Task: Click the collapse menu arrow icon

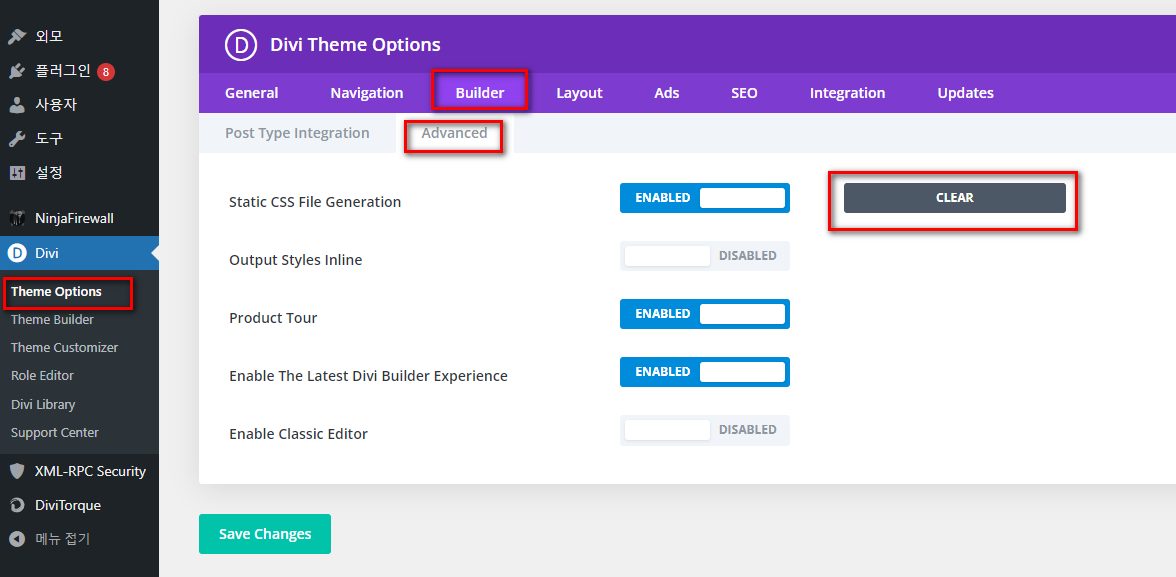Action: (x=17, y=539)
